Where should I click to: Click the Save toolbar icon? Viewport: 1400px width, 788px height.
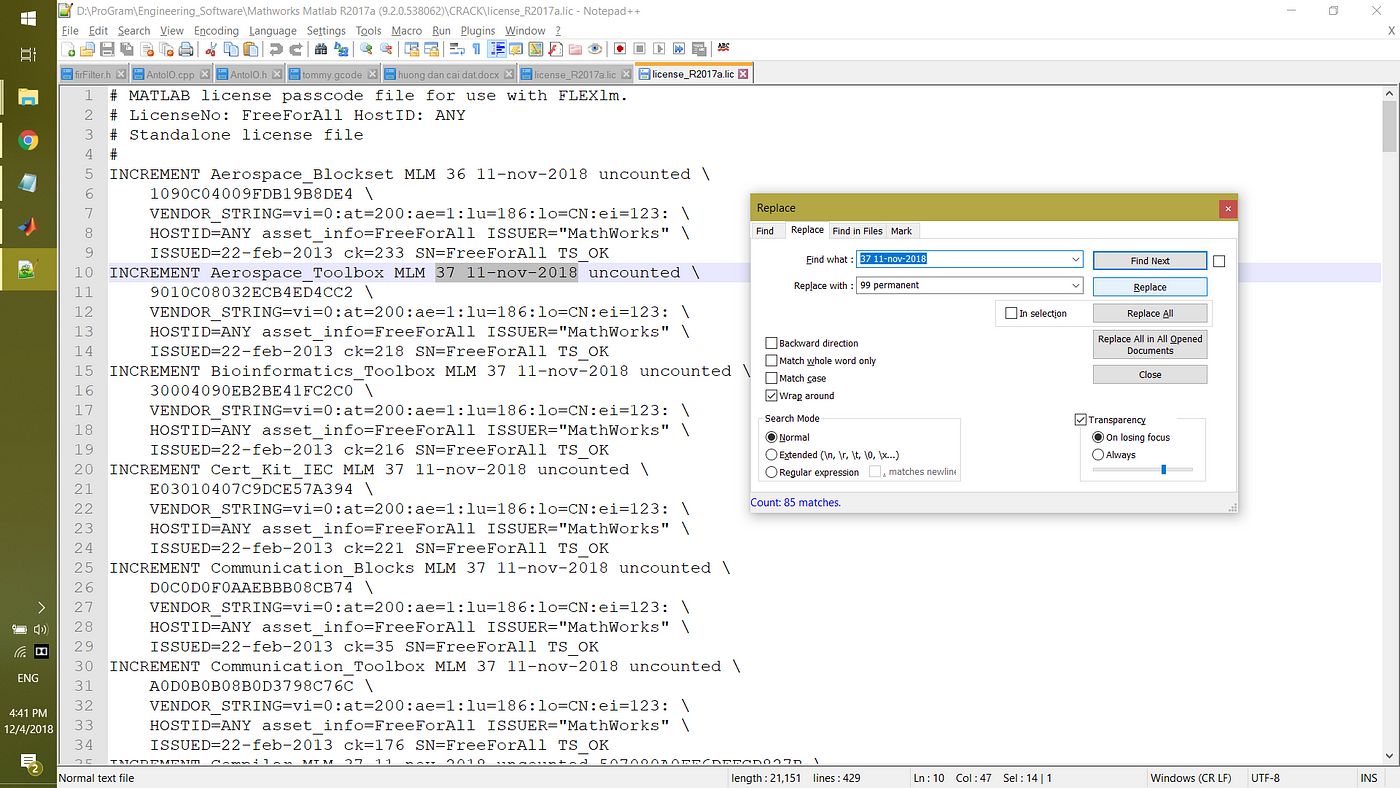pos(106,48)
